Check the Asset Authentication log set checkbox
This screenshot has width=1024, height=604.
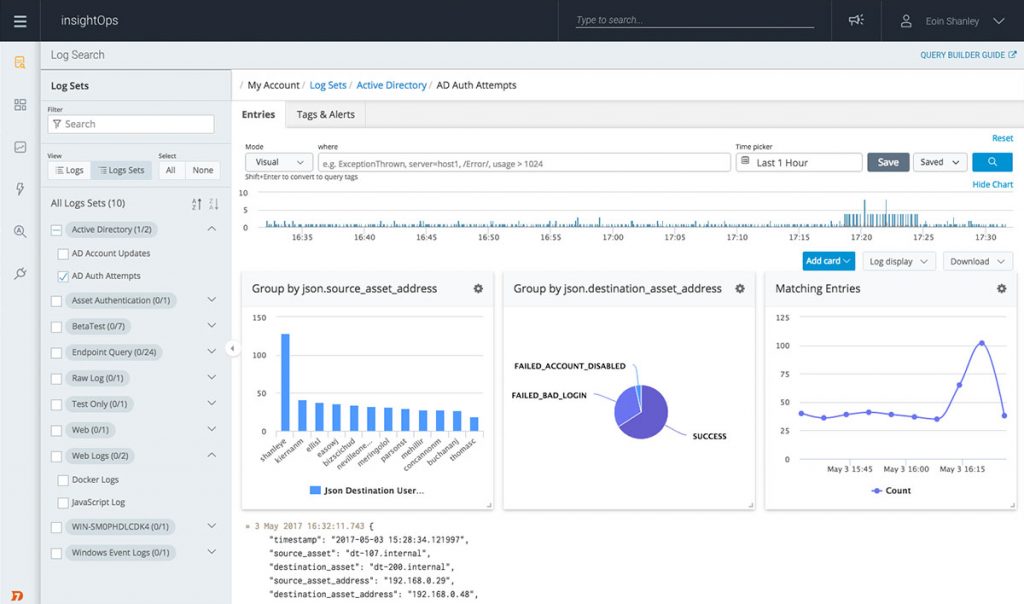(56, 301)
